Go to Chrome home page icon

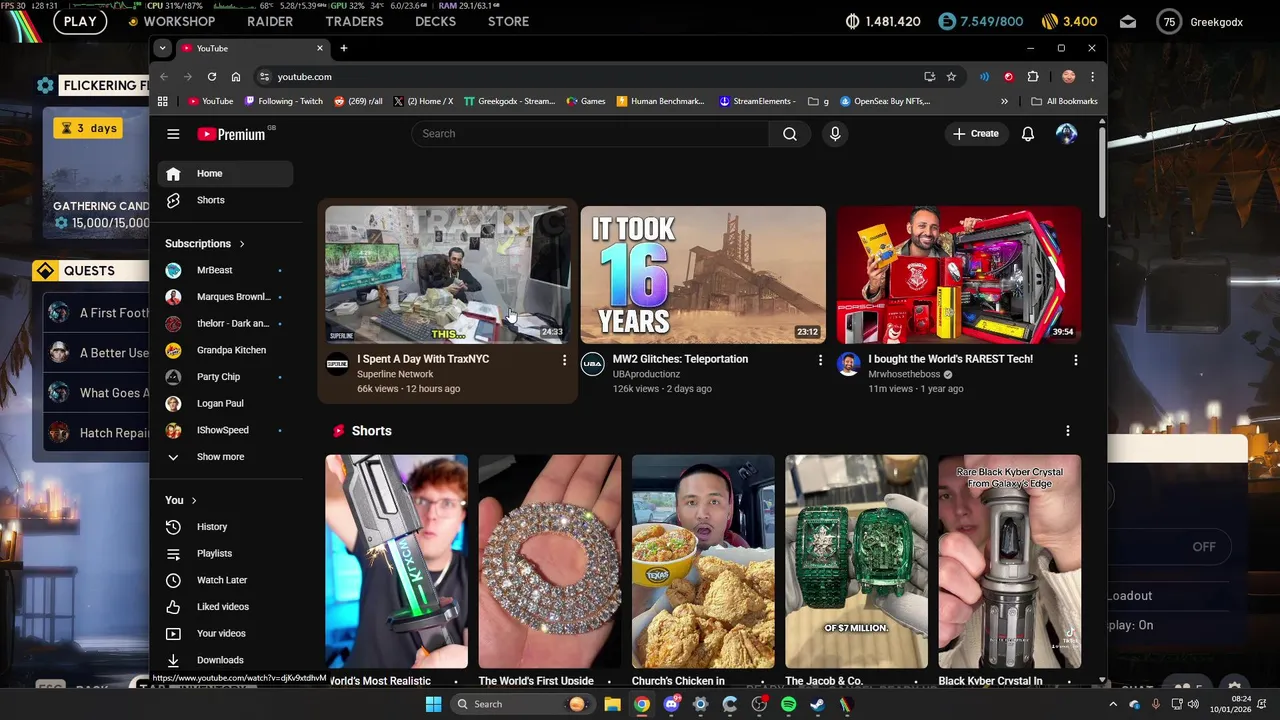pos(236,77)
